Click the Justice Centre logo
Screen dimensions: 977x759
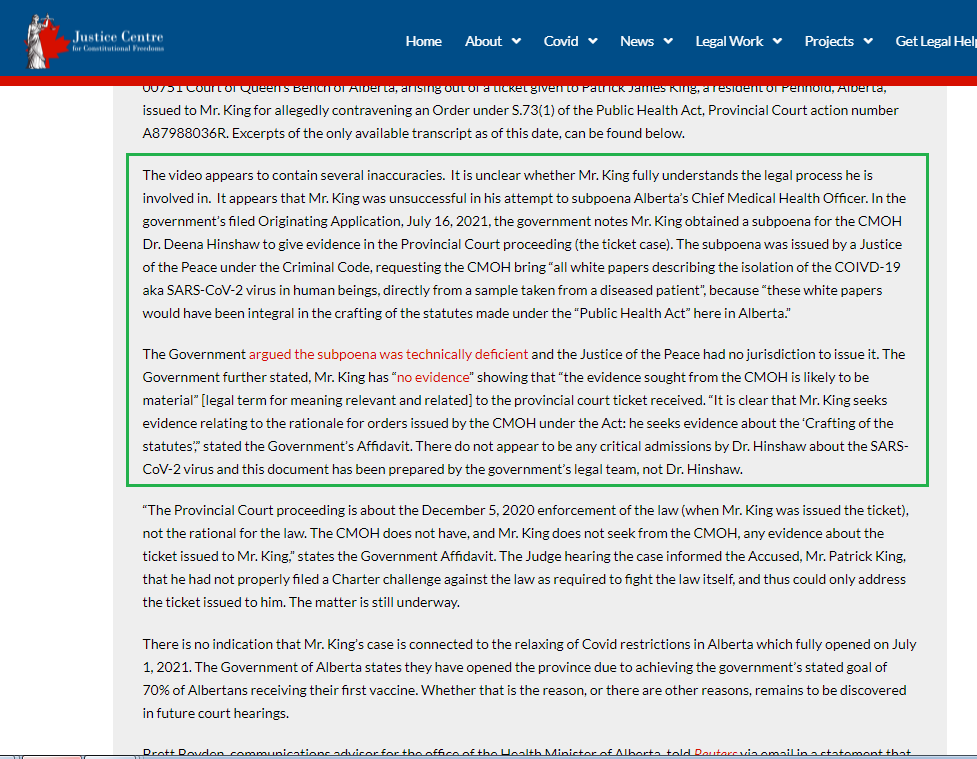(94, 41)
